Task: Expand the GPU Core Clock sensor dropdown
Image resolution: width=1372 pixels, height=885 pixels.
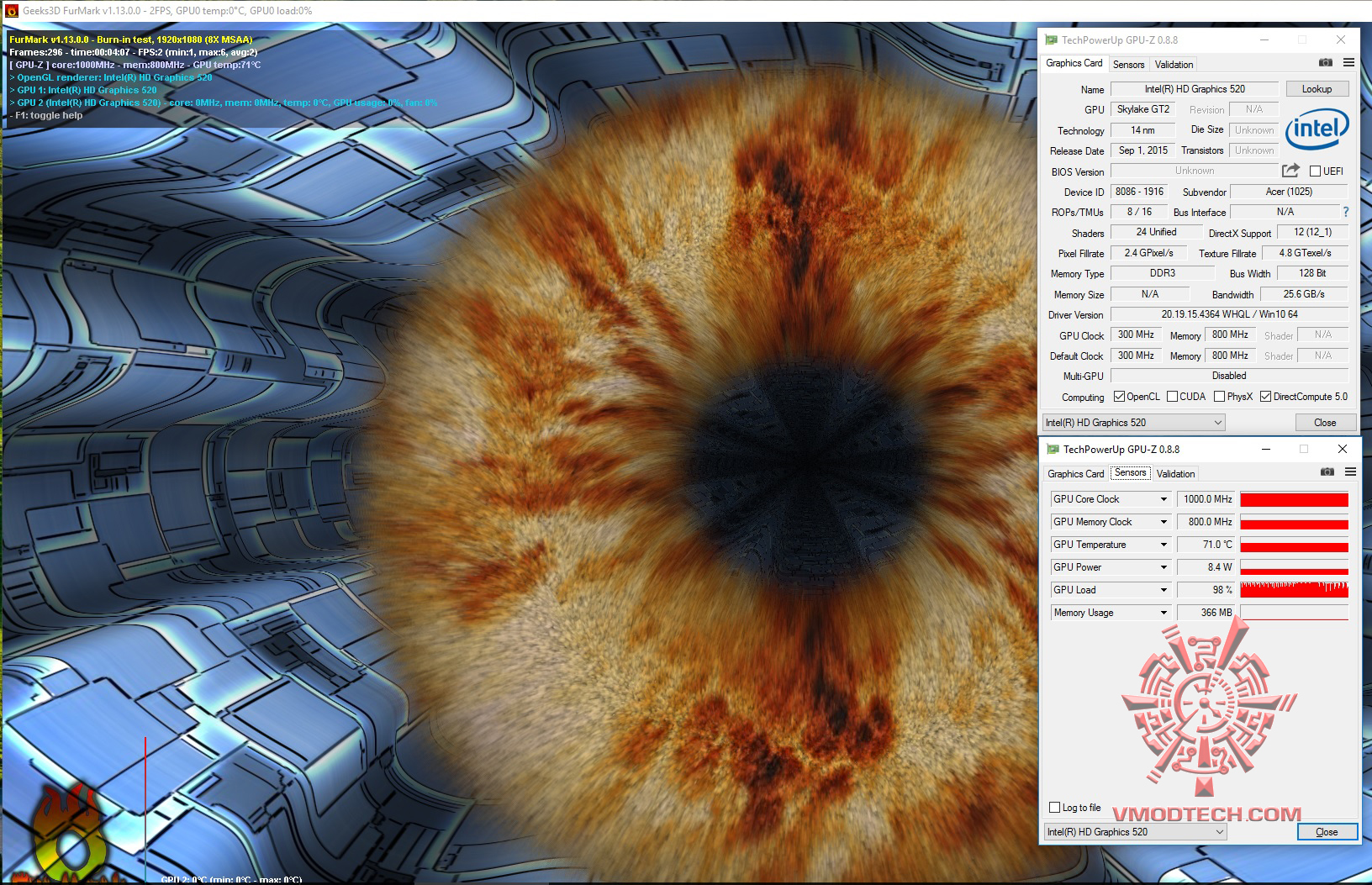Action: click(1164, 499)
